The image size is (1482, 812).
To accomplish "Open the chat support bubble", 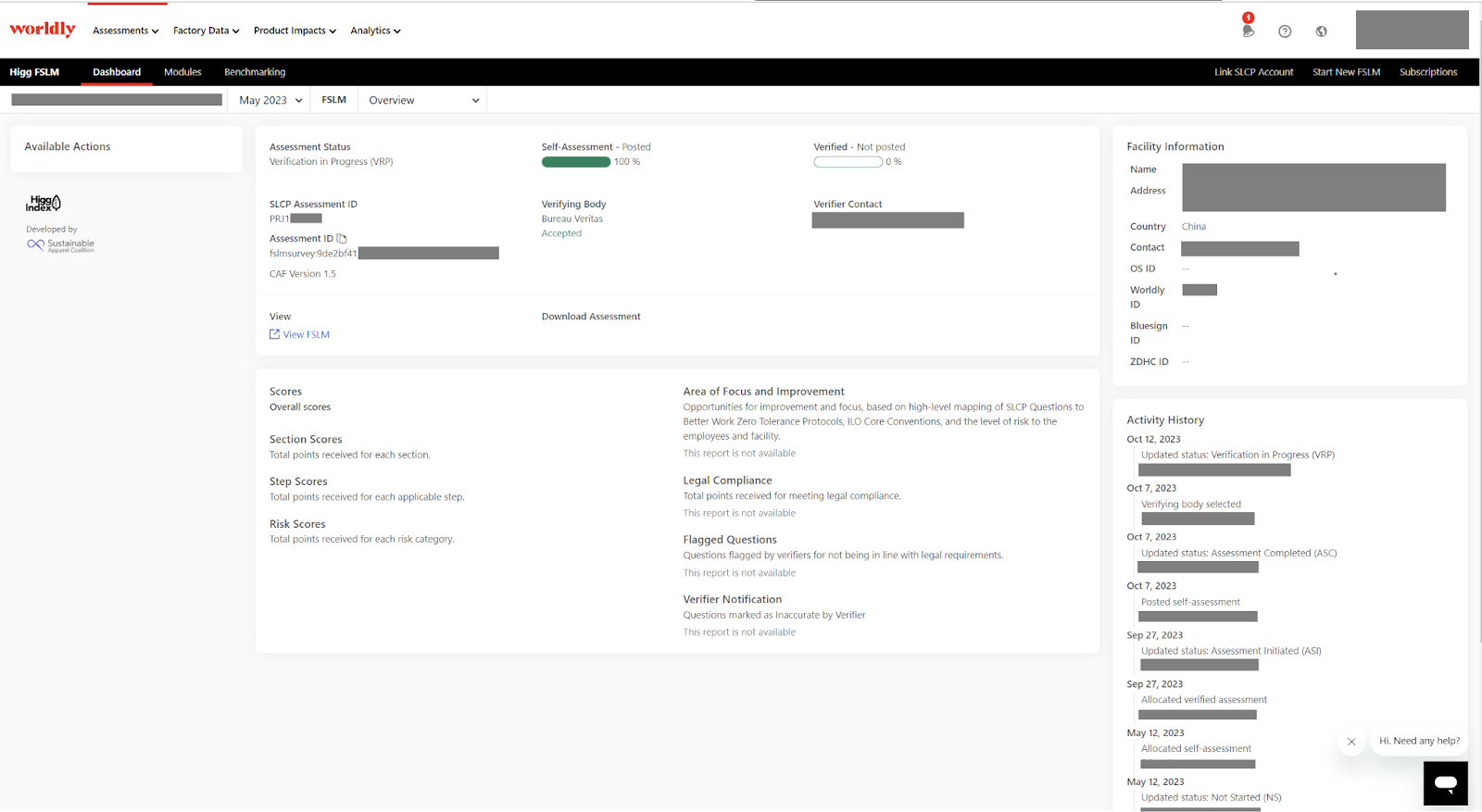I will 1445,782.
